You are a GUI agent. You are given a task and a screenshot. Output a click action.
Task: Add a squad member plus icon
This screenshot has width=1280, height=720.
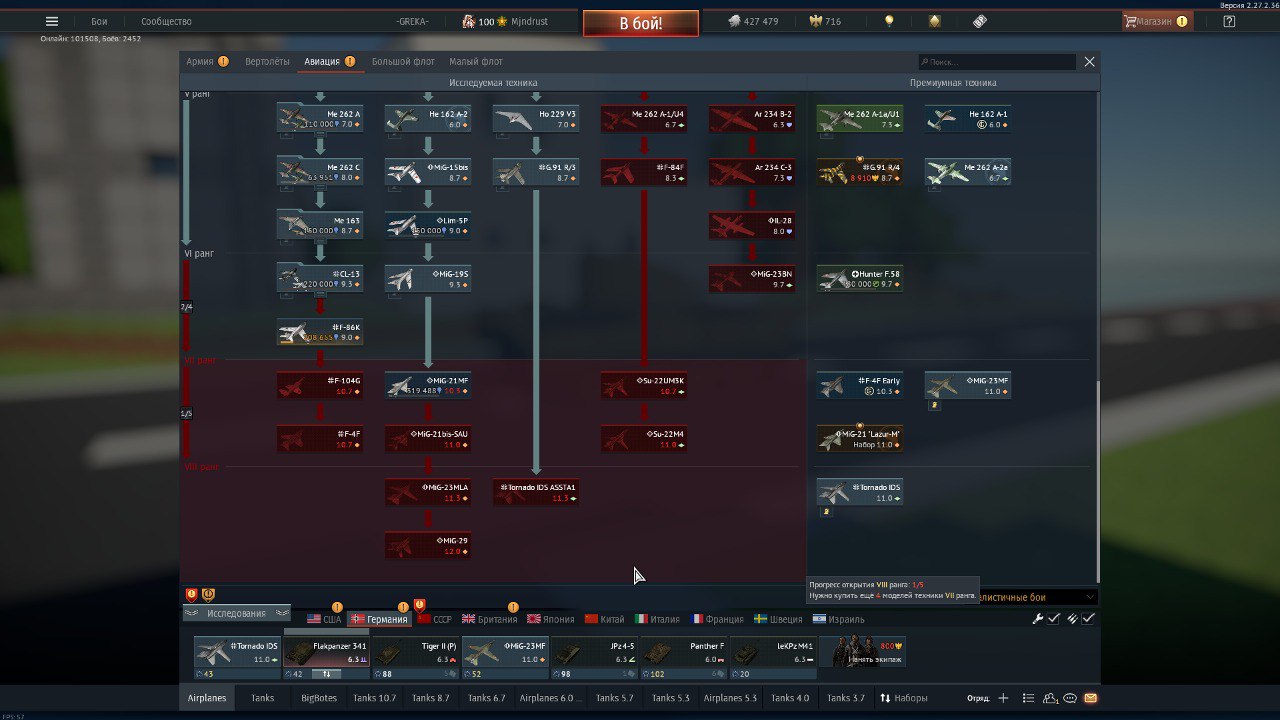[x=1003, y=698]
